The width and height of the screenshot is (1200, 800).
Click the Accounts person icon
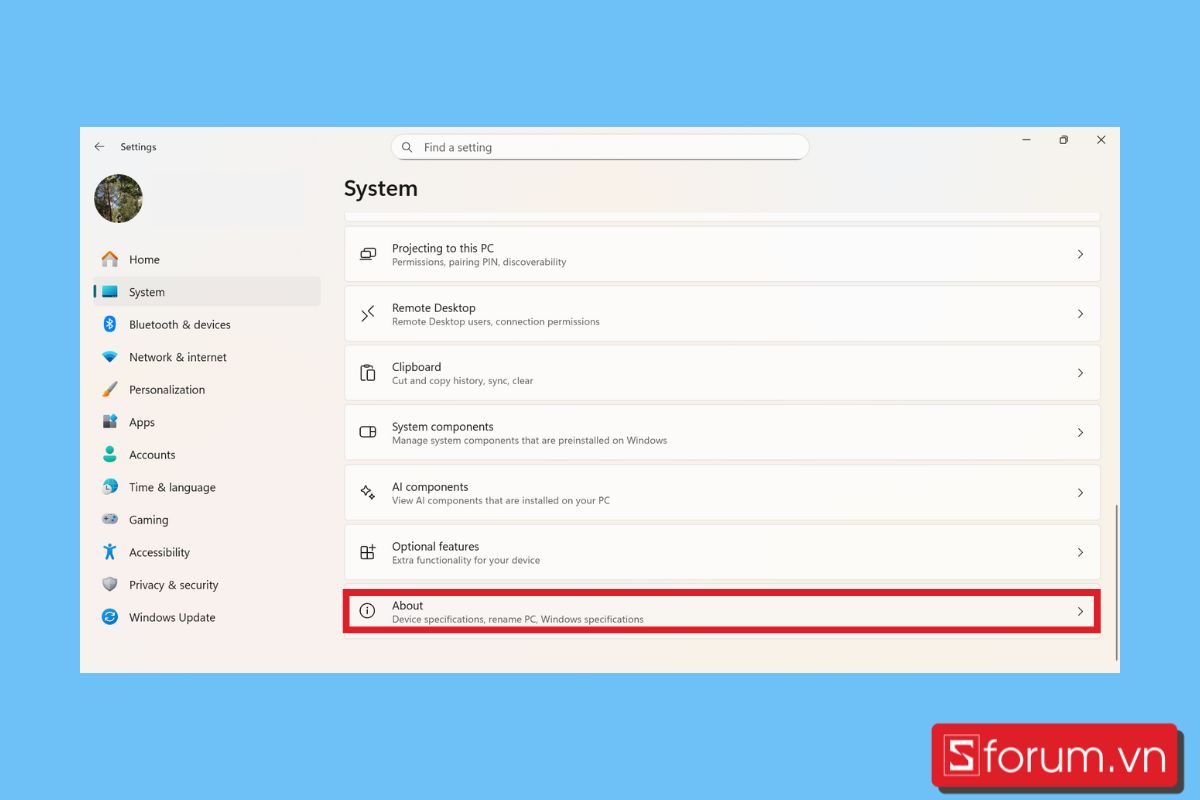(110, 454)
